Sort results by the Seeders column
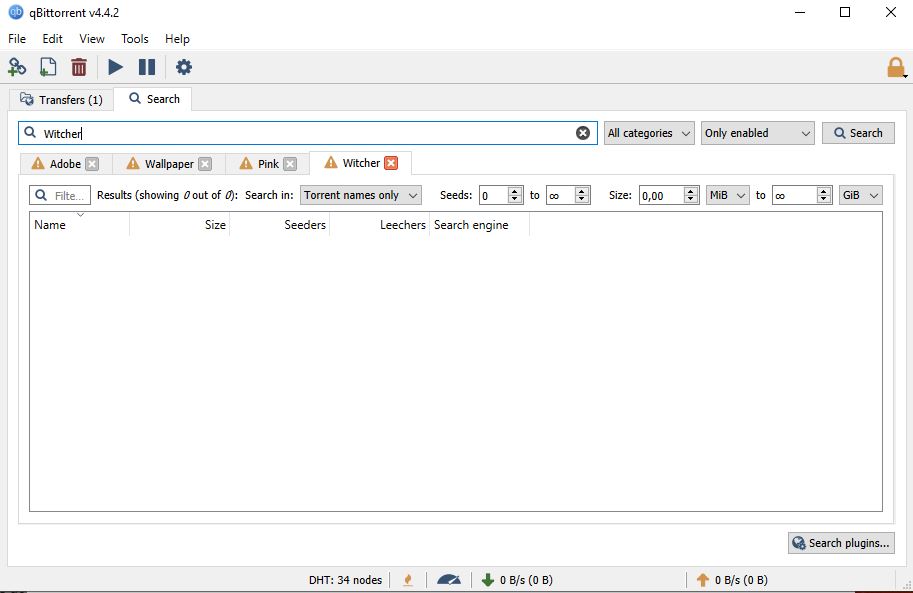Screen dimensions: 913x593 (279, 225)
